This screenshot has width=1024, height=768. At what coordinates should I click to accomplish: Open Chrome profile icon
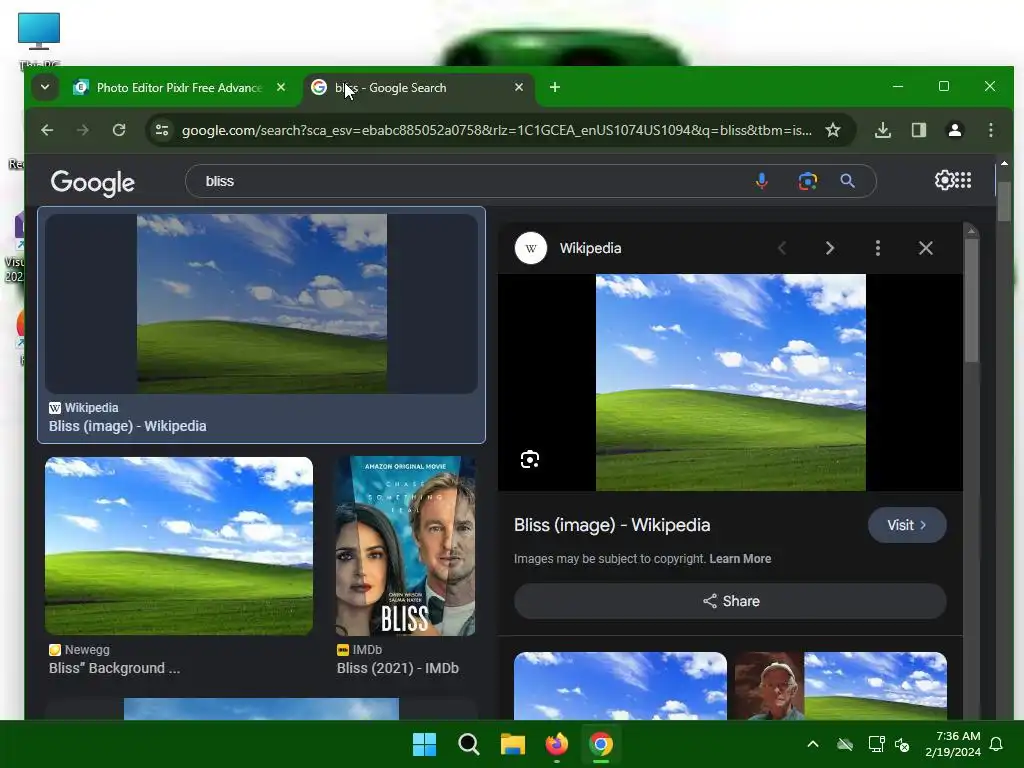[x=954, y=130]
